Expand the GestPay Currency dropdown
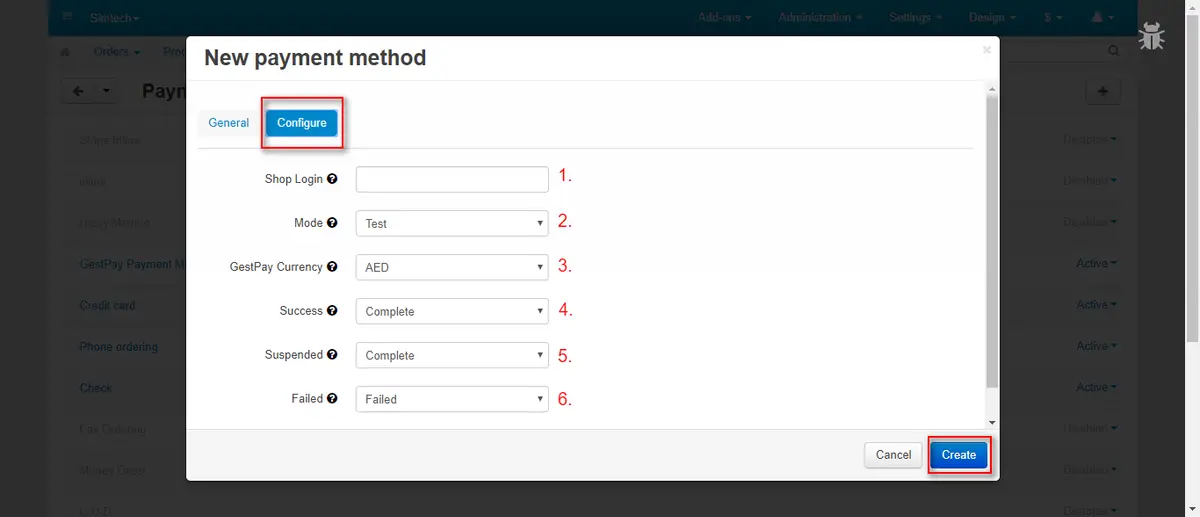 (452, 267)
